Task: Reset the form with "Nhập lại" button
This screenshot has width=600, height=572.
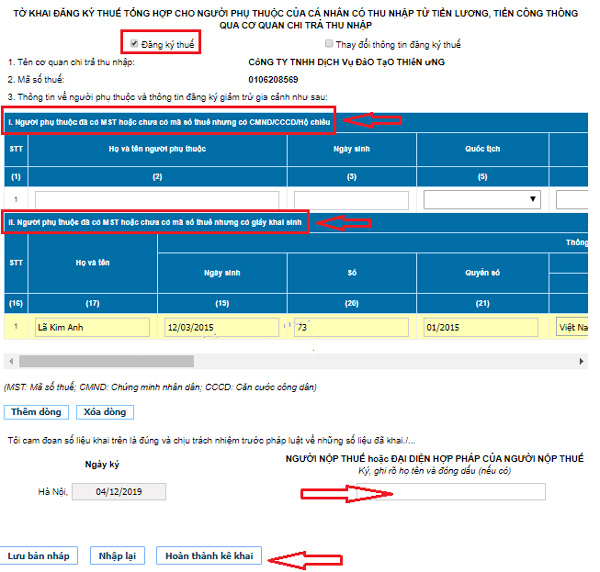Action: pos(118,555)
